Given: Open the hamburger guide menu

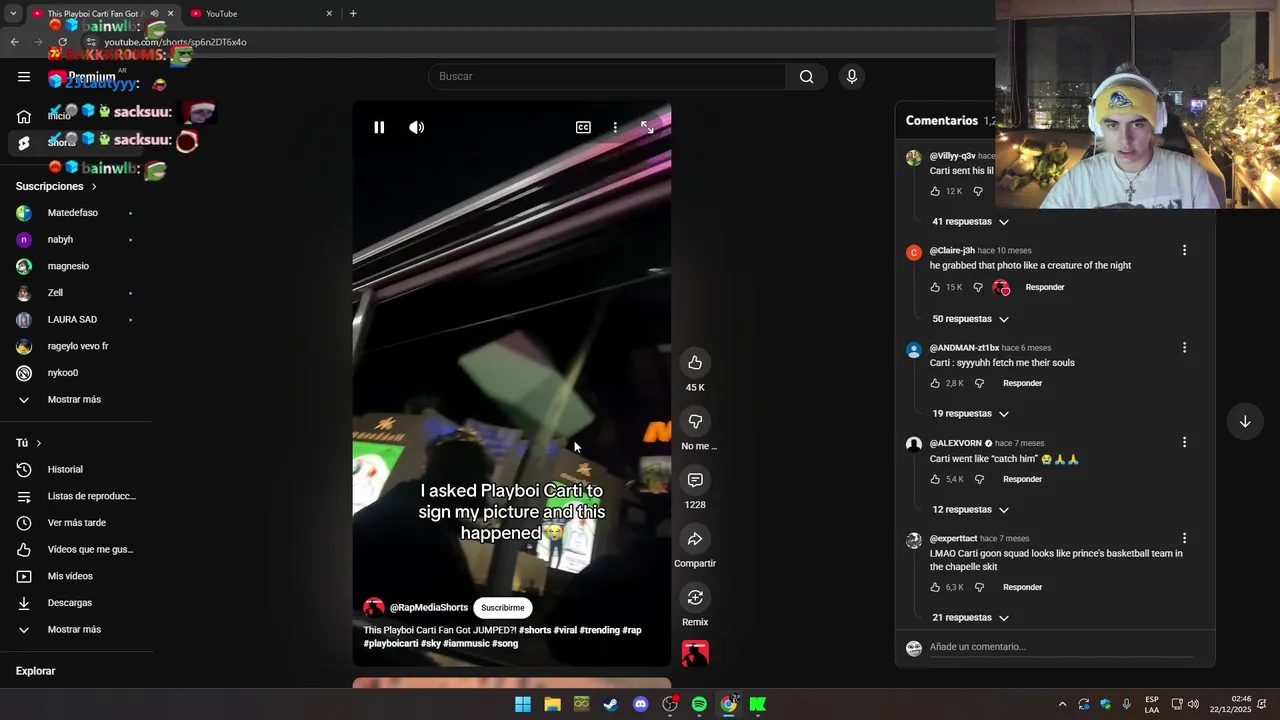Looking at the screenshot, I should (24, 76).
